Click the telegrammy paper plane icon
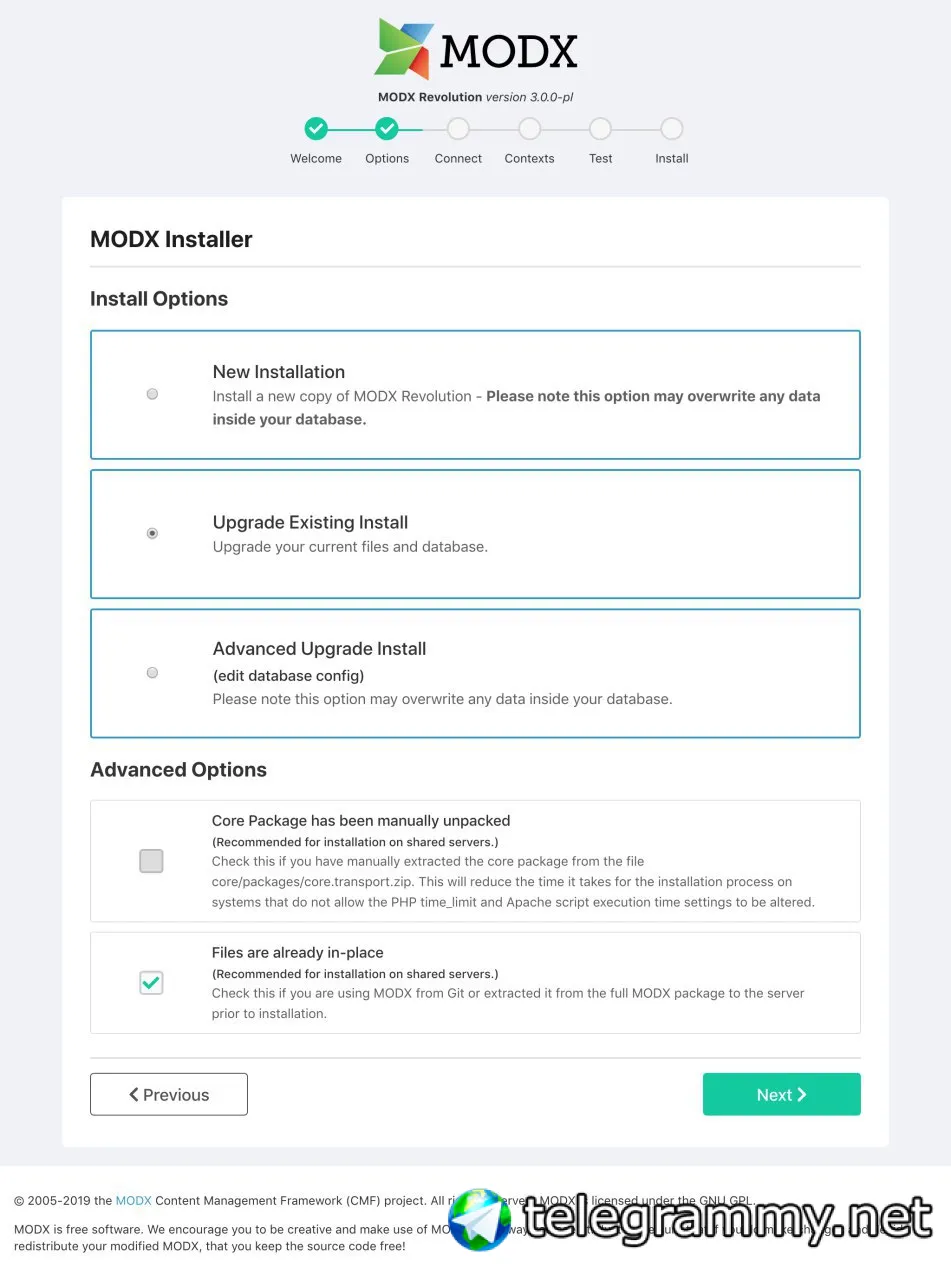Image resolution: width=951 pixels, height=1280 pixels. click(480, 1220)
